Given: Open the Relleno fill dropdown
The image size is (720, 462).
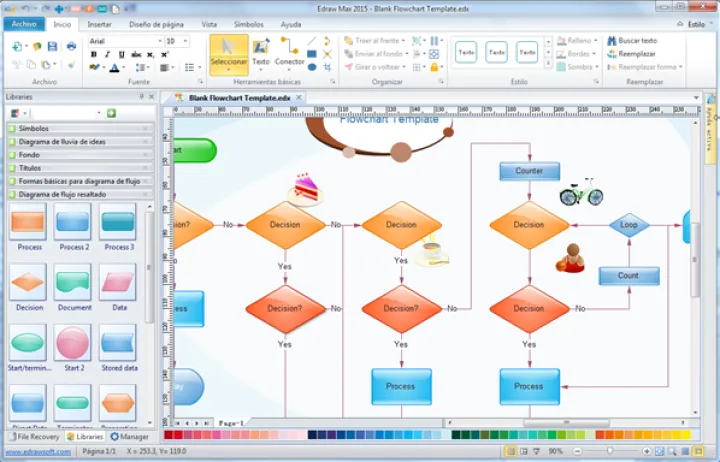Looking at the screenshot, I should point(596,41).
